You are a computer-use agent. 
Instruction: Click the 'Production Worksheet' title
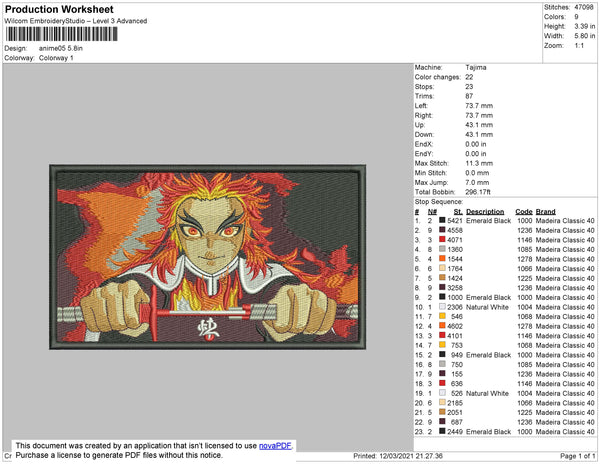click(59, 10)
